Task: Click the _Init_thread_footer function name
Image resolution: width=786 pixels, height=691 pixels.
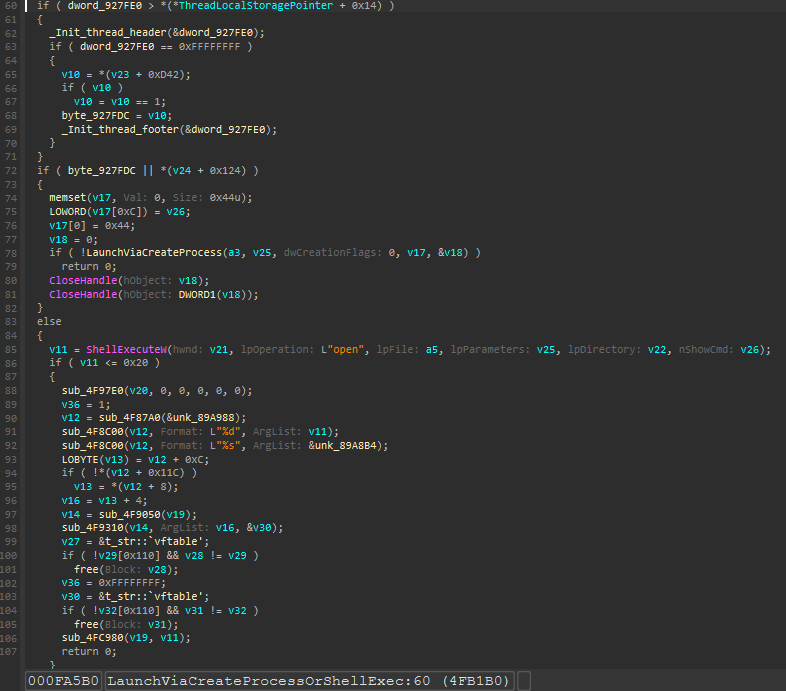Action: (120, 130)
